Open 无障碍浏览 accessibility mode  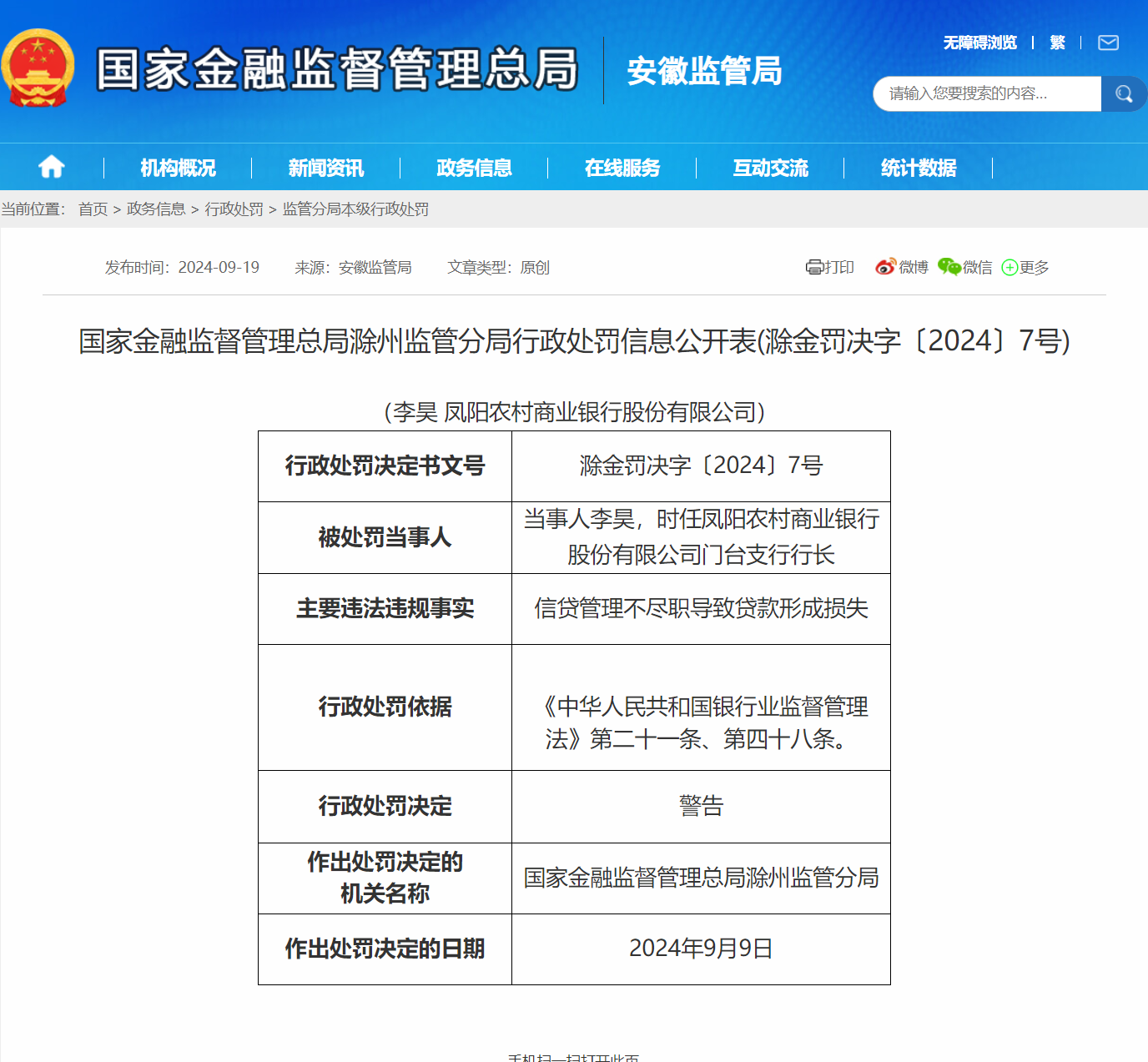980,43
